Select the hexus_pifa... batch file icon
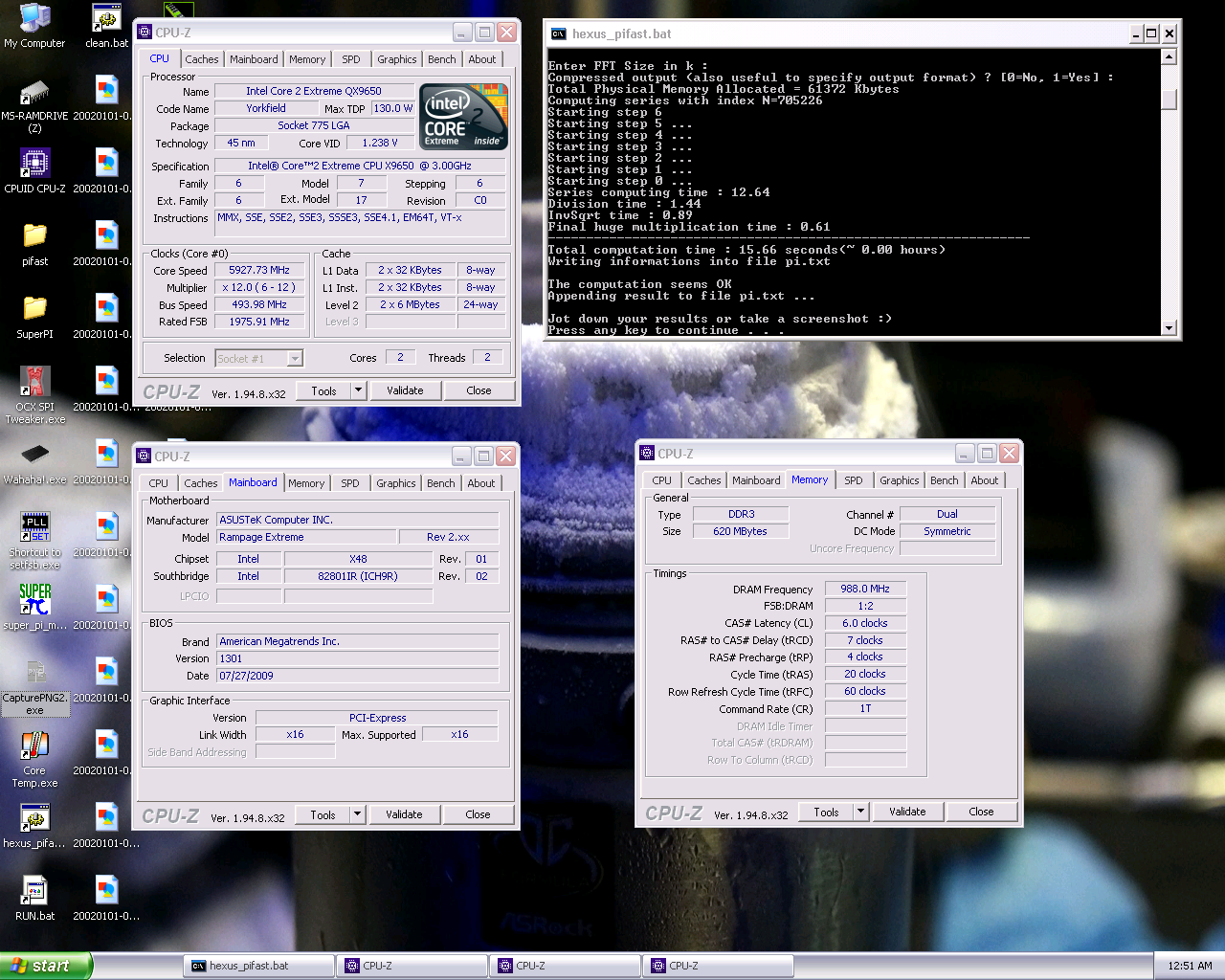 tap(34, 826)
